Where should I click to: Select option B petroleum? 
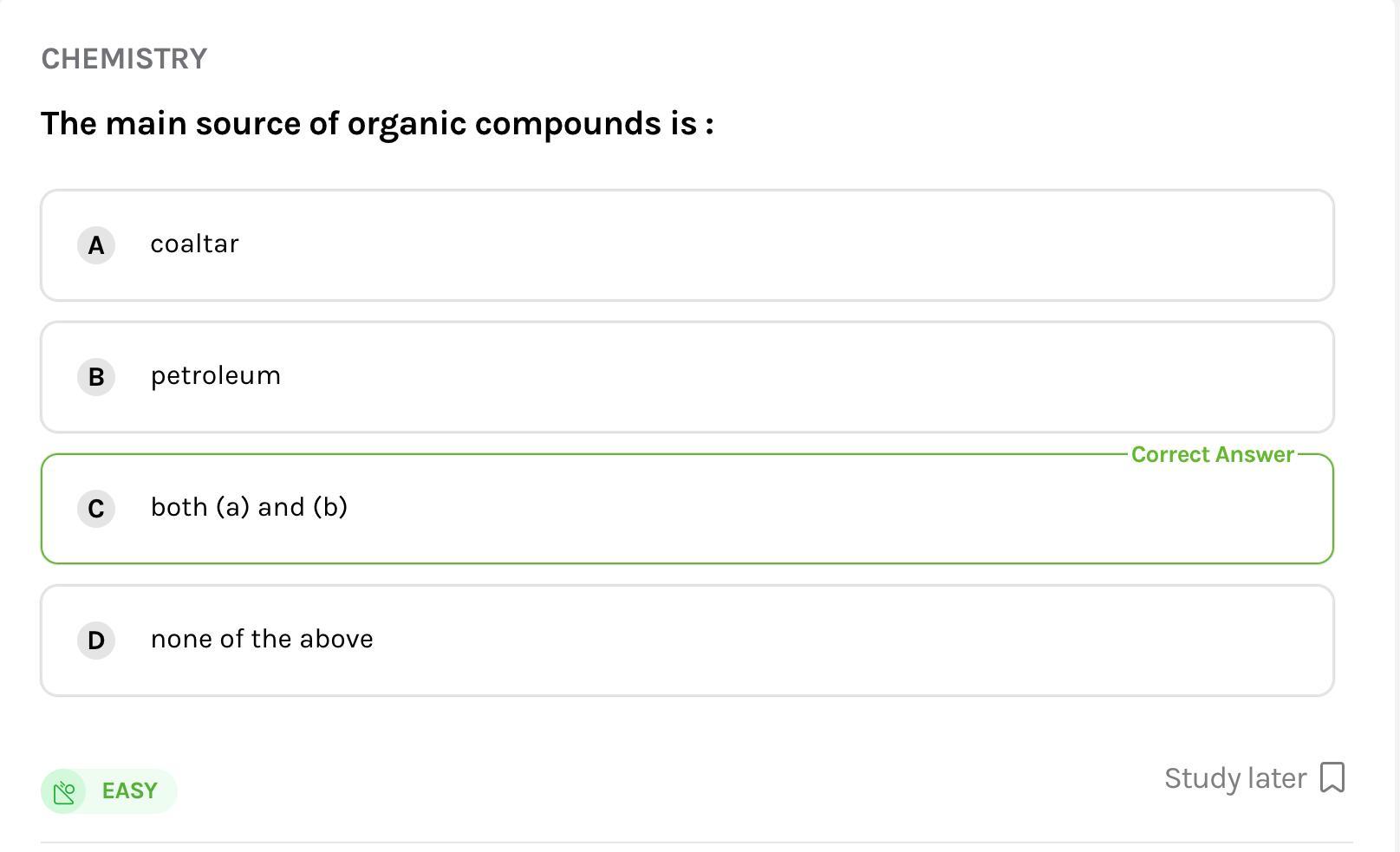click(x=687, y=377)
